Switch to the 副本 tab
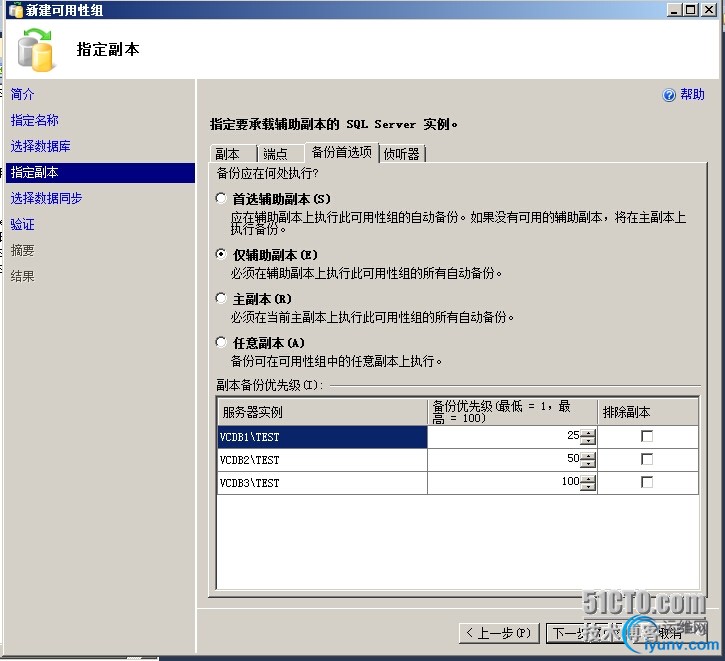Viewport: 725px width, 661px height. click(233, 153)
